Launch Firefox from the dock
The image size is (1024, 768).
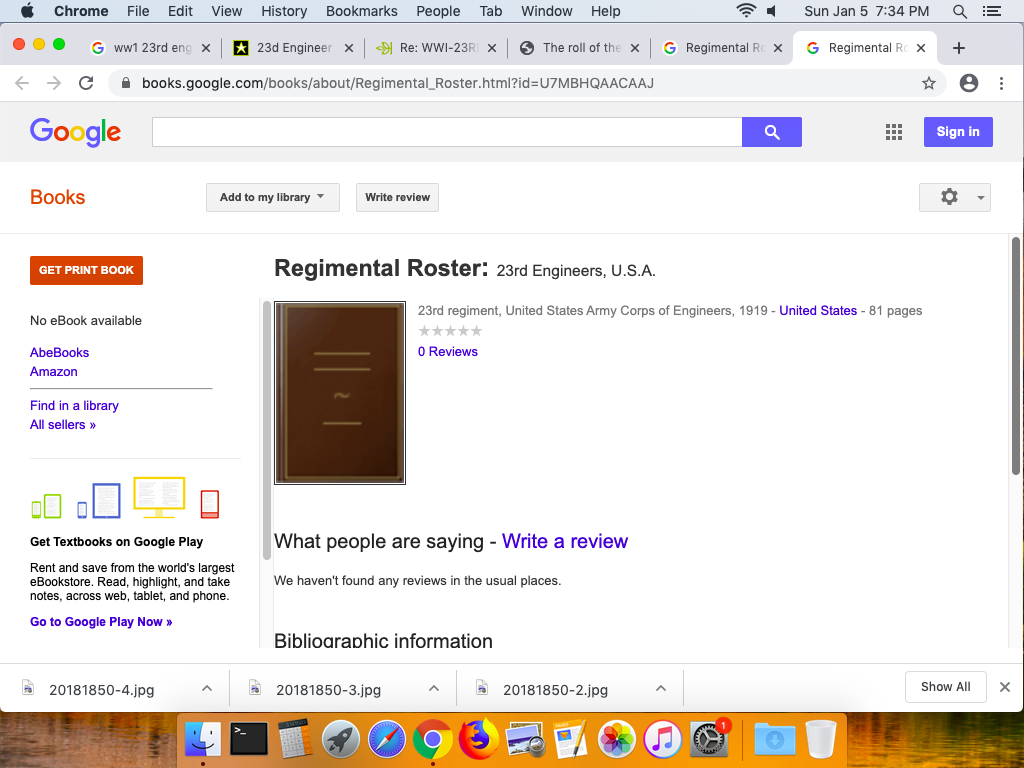pos(479,739)
